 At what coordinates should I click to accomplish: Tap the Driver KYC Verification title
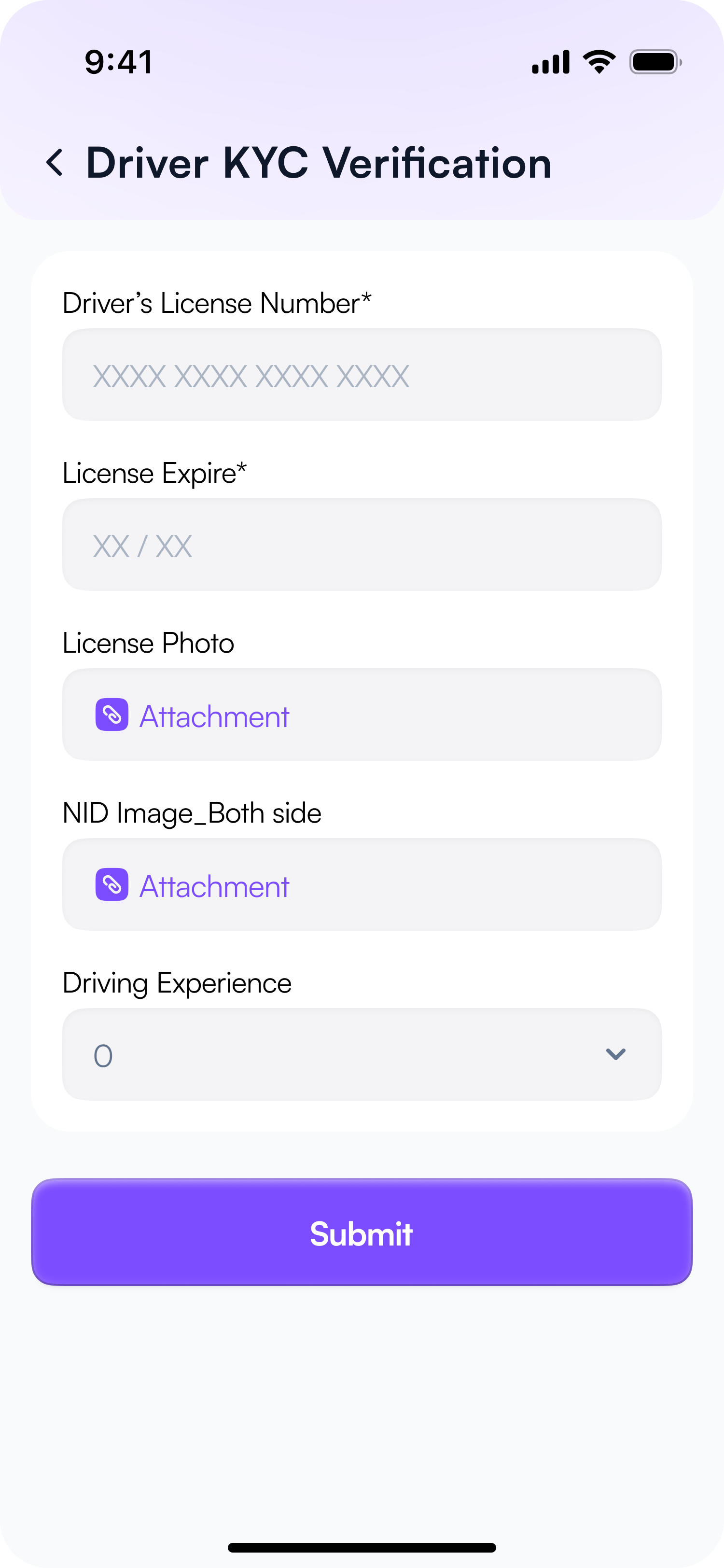pos(319,163)
